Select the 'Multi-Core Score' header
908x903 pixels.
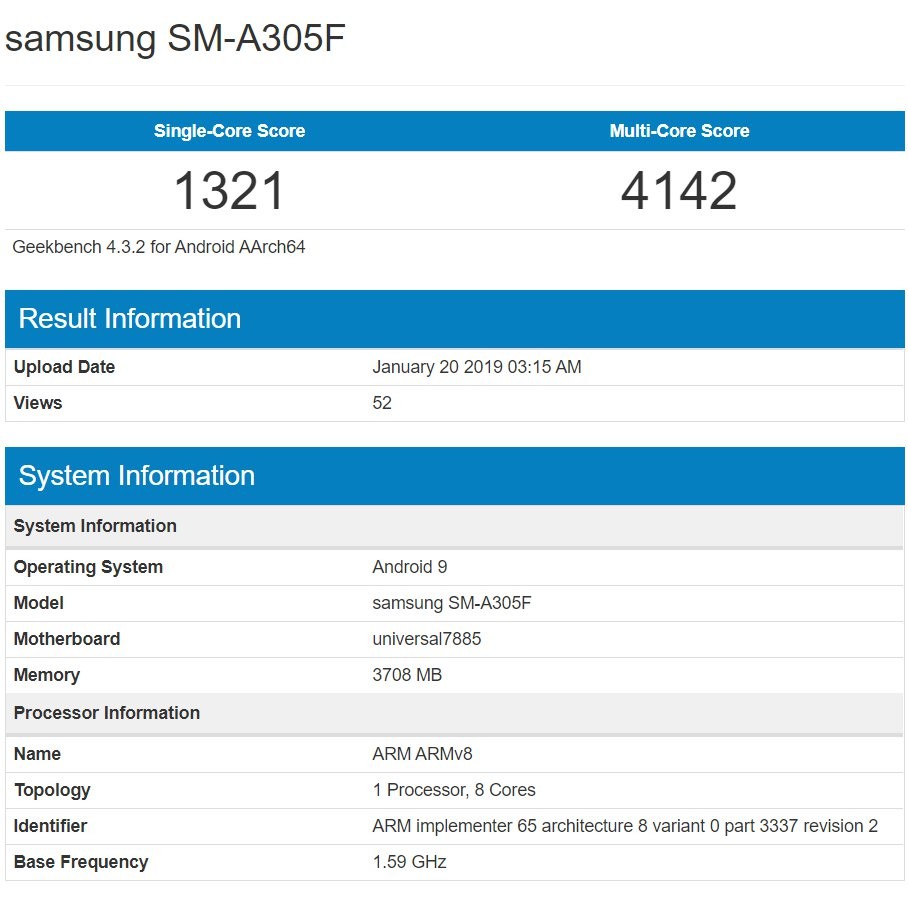click(x=679, y=131)
